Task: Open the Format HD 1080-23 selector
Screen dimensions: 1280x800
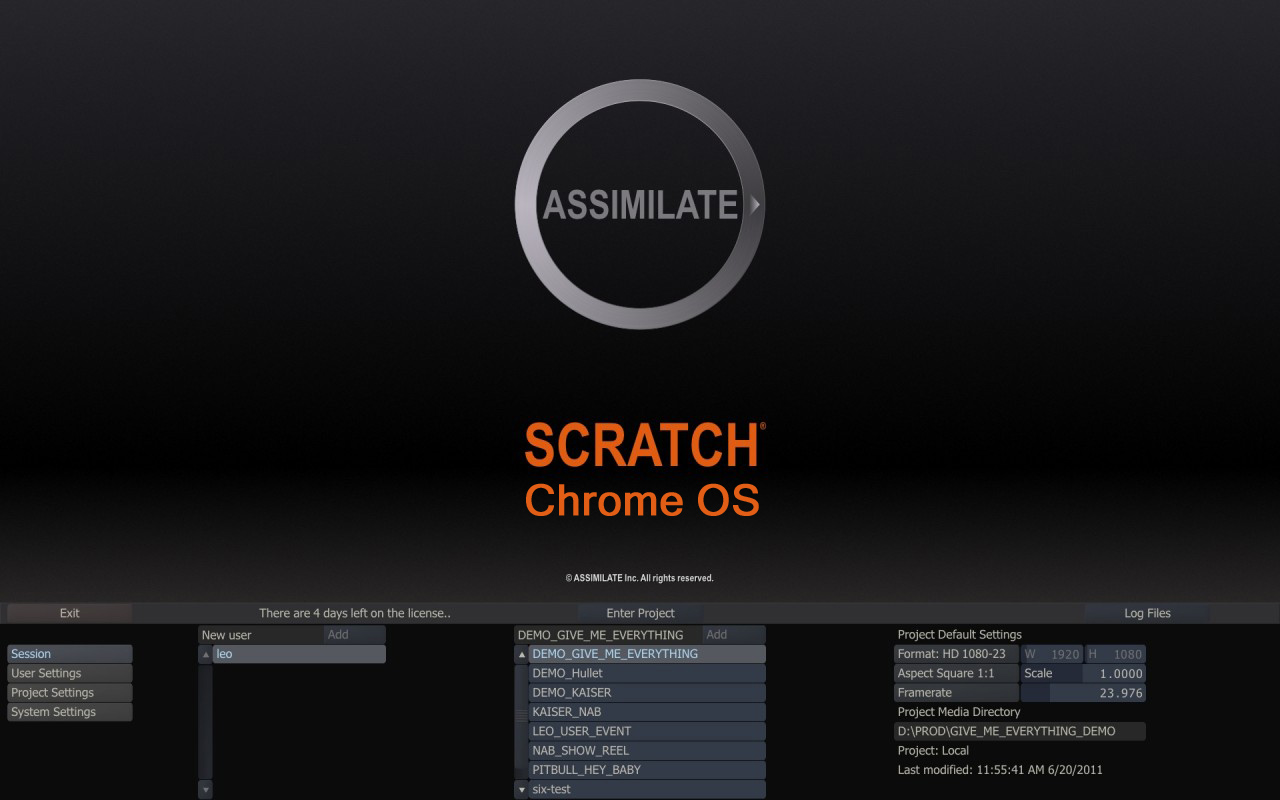Action: (956, 654)
